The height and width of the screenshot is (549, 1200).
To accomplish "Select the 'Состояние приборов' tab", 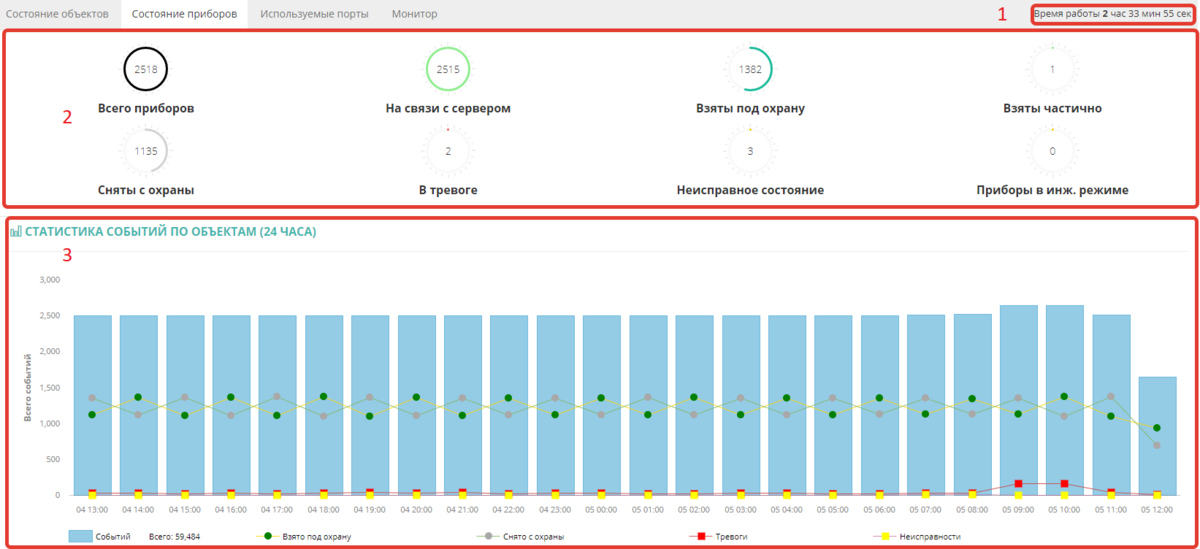I will 184,14.
